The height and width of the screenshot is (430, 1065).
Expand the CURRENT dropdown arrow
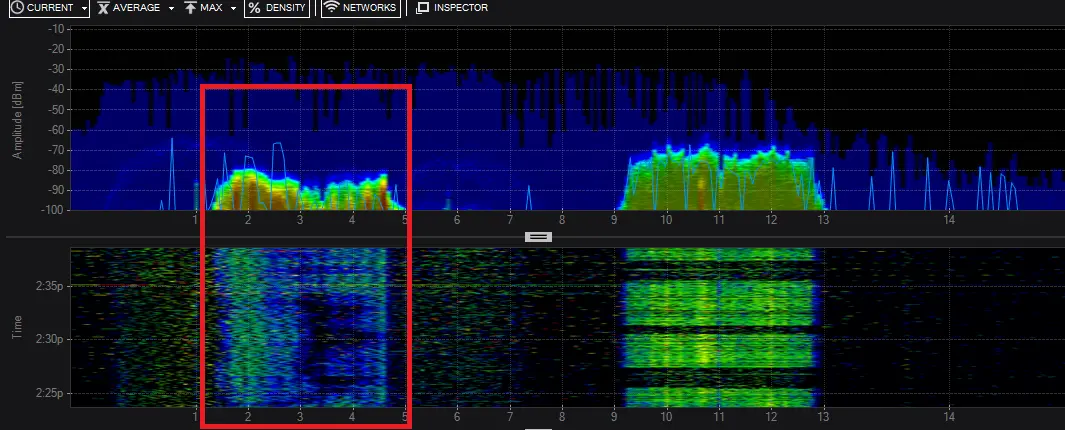pos(84,8)
